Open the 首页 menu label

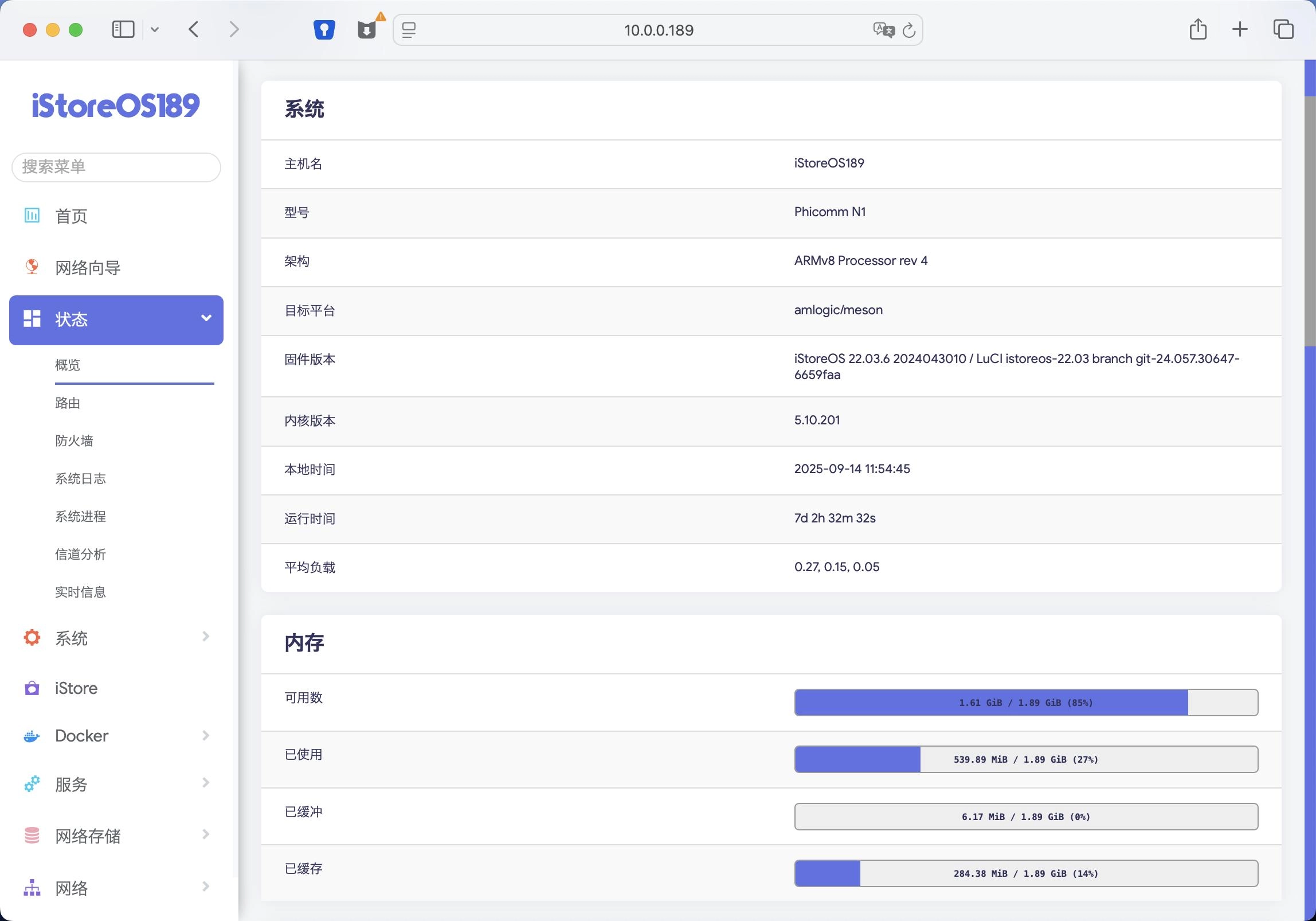click(x=71, y=216)
